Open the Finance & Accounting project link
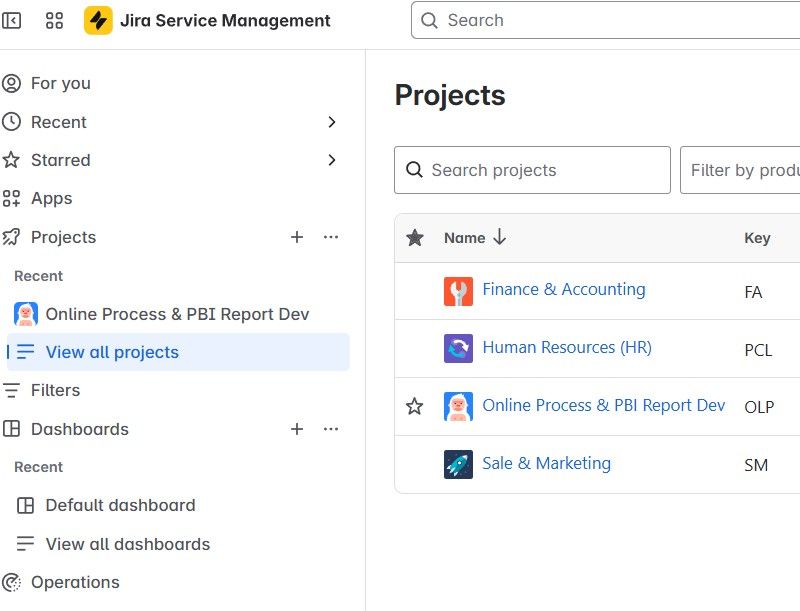800x611 pixels. (x=564, y=289)
